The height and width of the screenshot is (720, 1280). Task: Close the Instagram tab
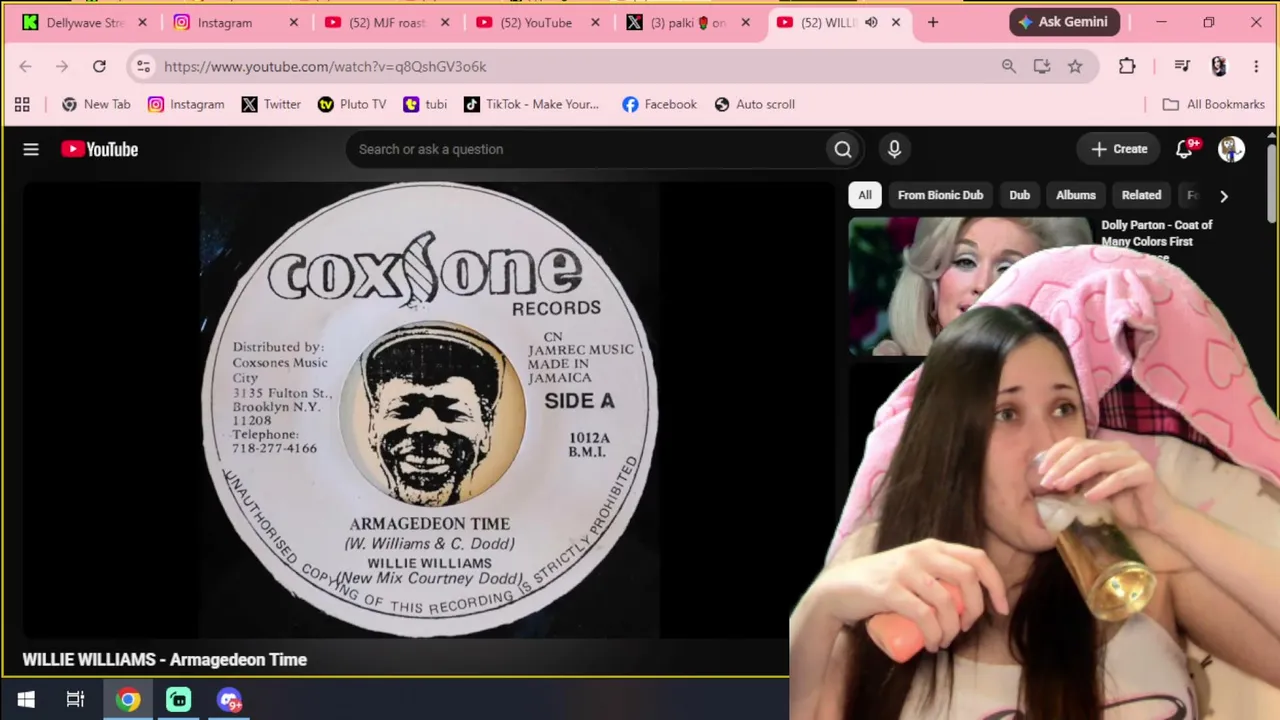[294, 22]
